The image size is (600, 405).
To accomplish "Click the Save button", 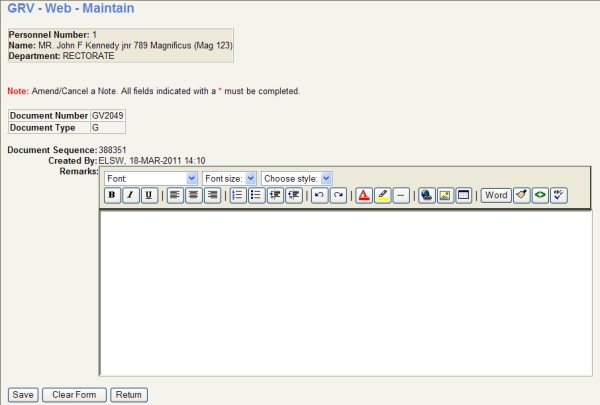I will point(23,395).
